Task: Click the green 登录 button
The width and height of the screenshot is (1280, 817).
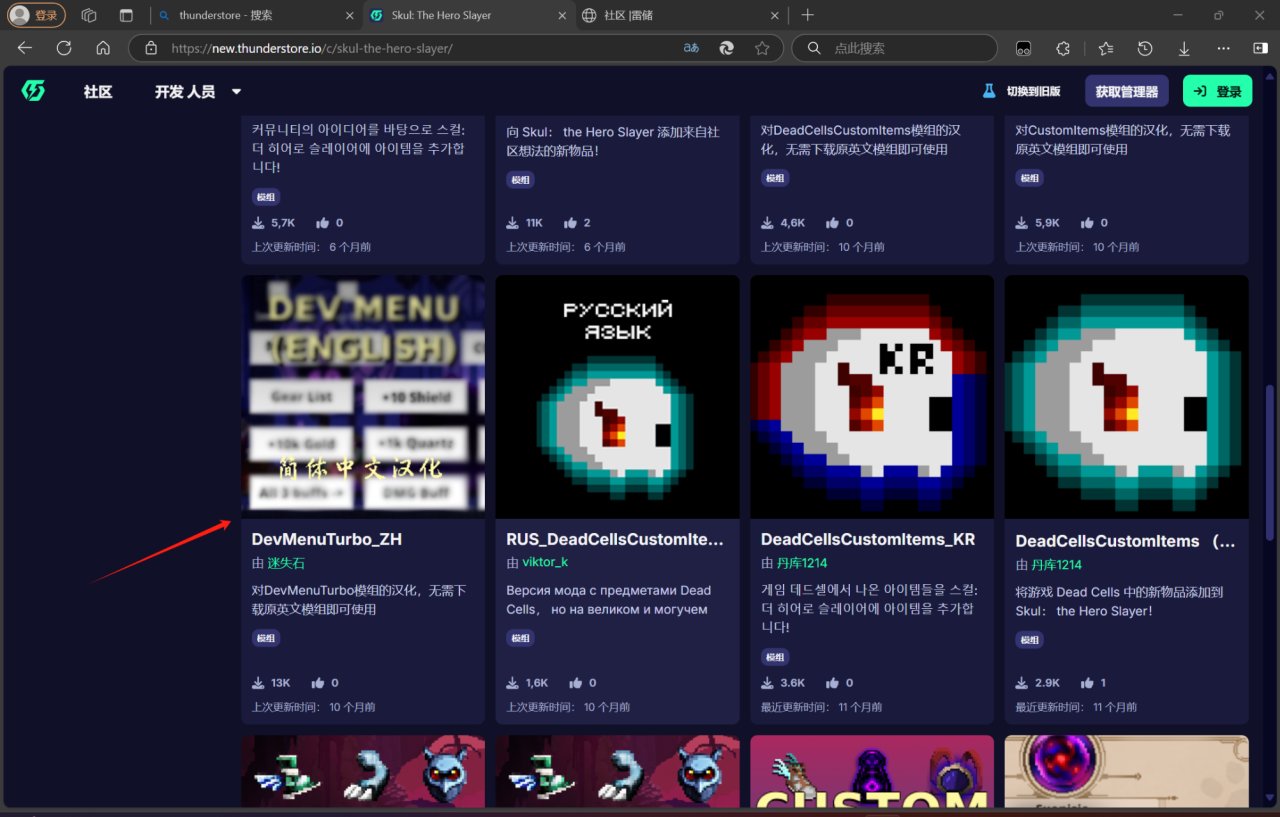Action: (1217, 91)
